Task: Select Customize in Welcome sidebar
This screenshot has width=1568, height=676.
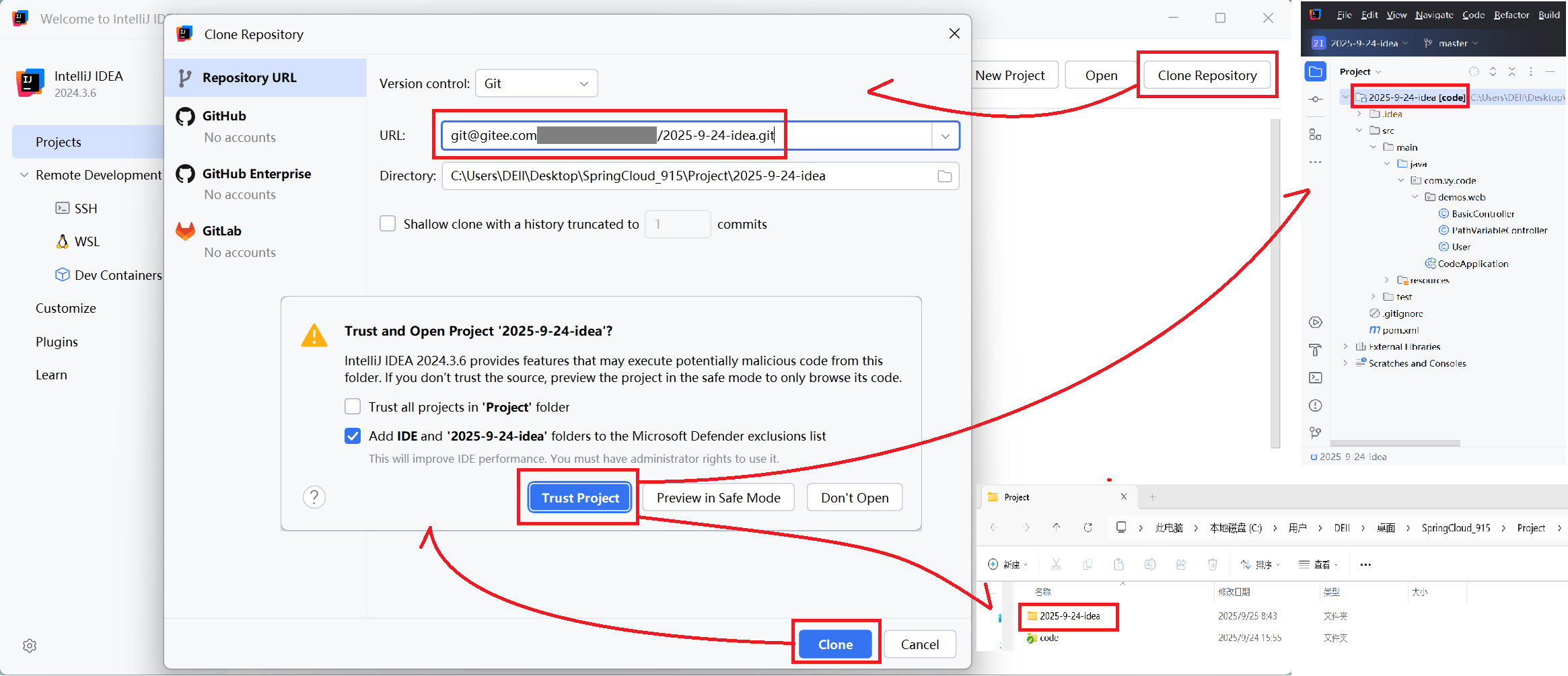Action: pos(66,308)
